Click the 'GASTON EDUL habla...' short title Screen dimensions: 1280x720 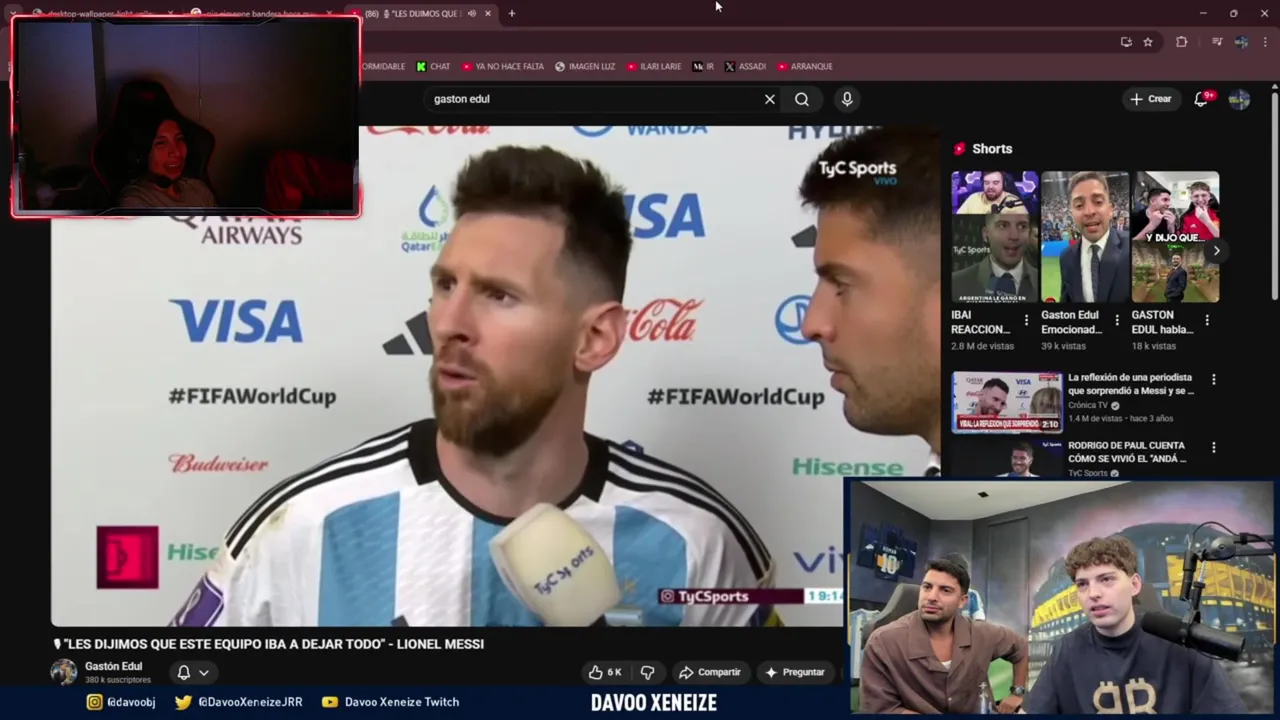coord(1162,321)
